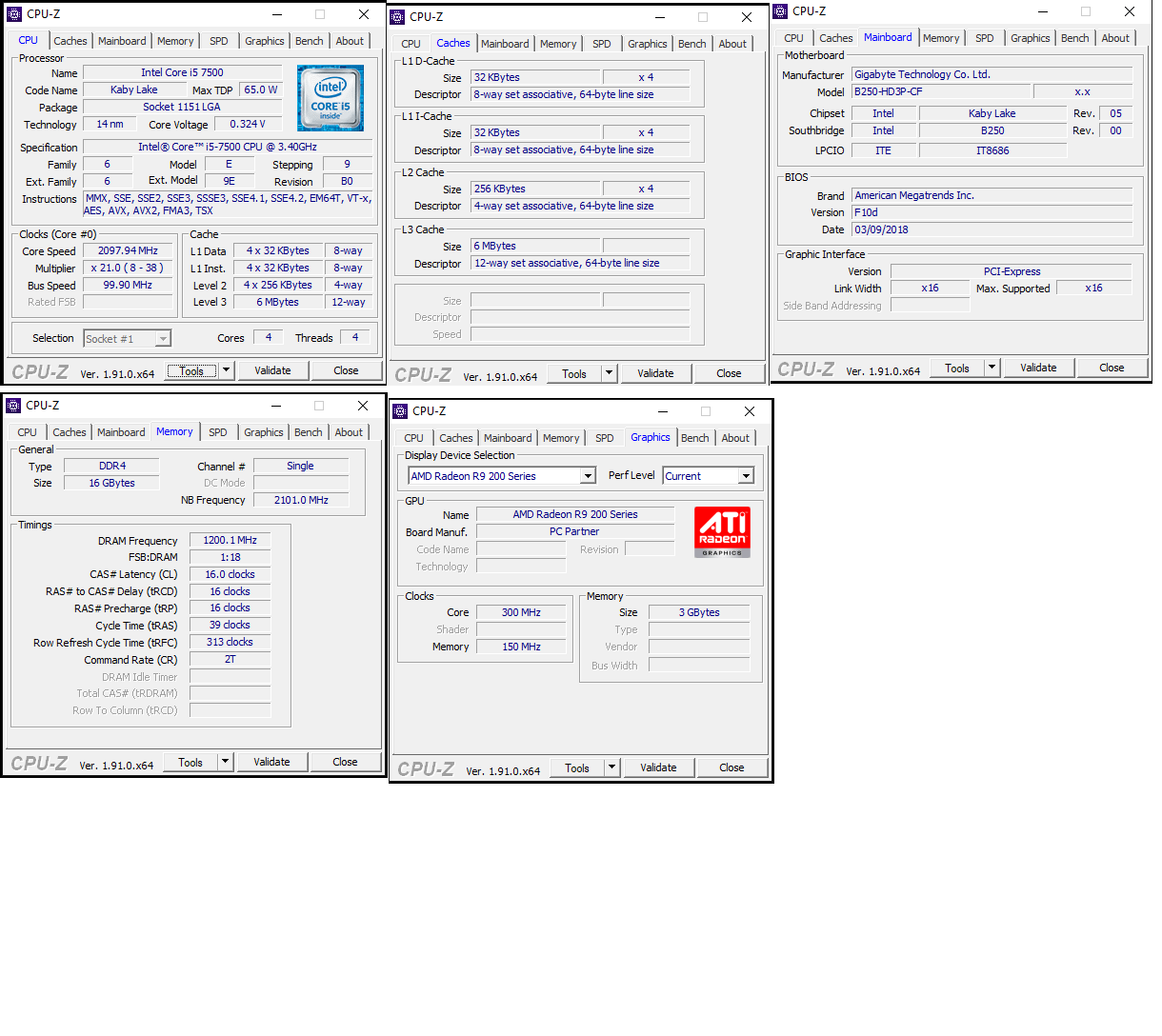Viewport: 1162px width, 1036px height.
Task: Click the Intel Core i5 logo
Action: (330, 97)
